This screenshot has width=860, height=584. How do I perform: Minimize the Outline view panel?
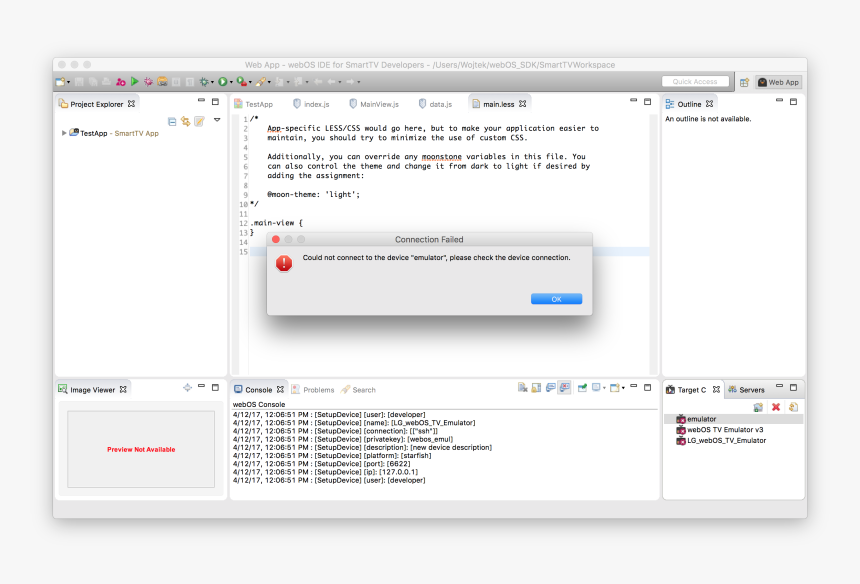[779, 100]
